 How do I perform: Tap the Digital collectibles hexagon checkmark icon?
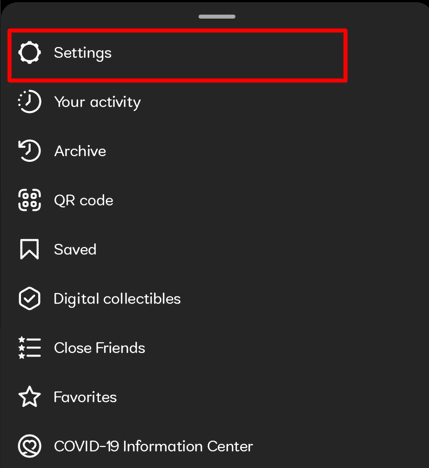(30, 298)
